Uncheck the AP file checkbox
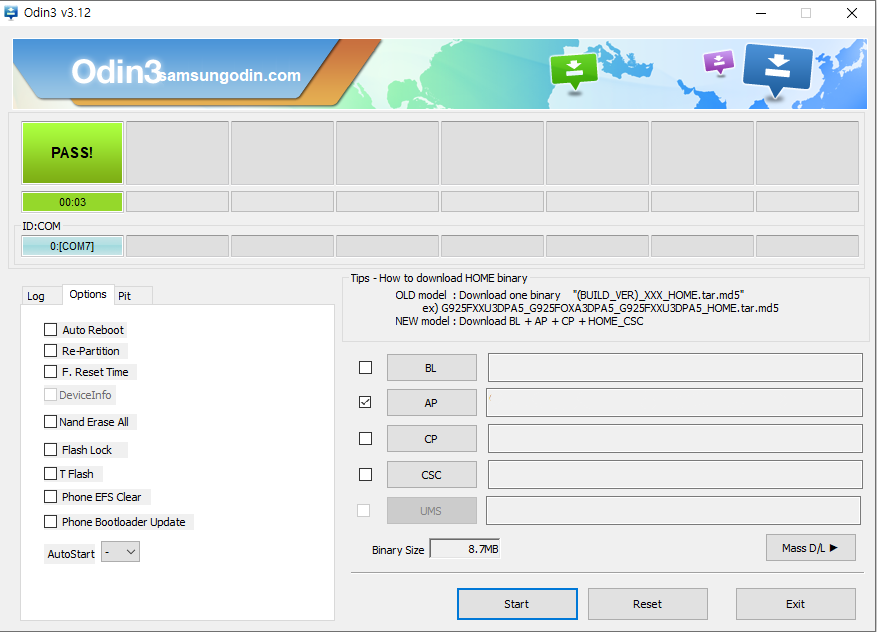This screenshot has height=632, width=877. 365,402
